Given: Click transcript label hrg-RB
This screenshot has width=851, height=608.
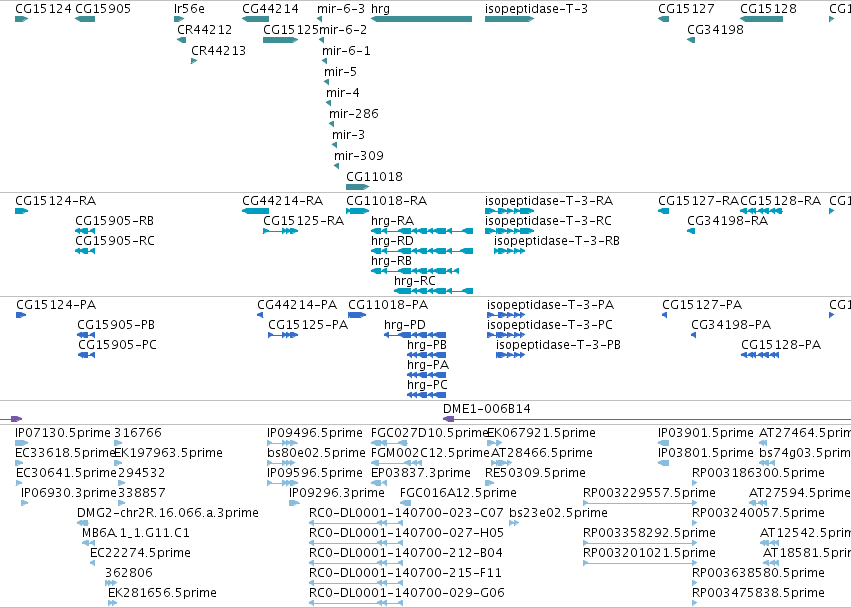Looking at the screenshot, I should [x=391, y=261].
